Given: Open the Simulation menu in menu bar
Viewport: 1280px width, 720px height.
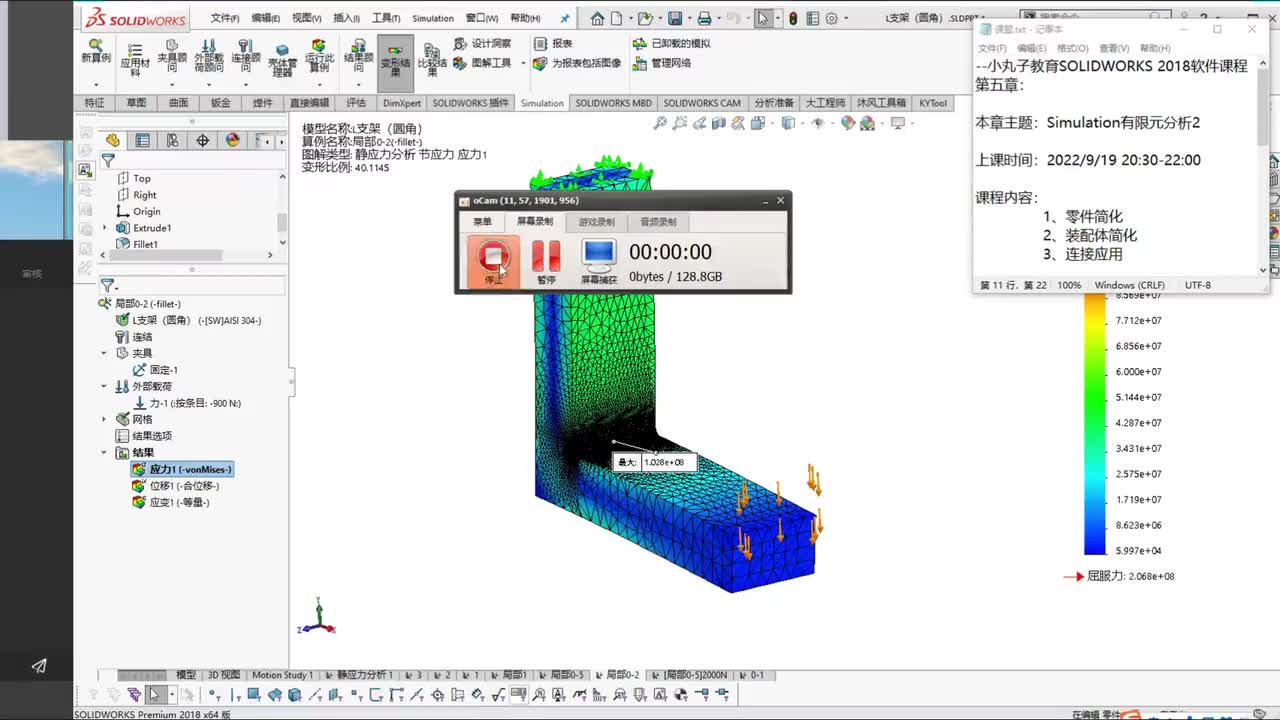Looking at the screenshot, I should point(433,18).
